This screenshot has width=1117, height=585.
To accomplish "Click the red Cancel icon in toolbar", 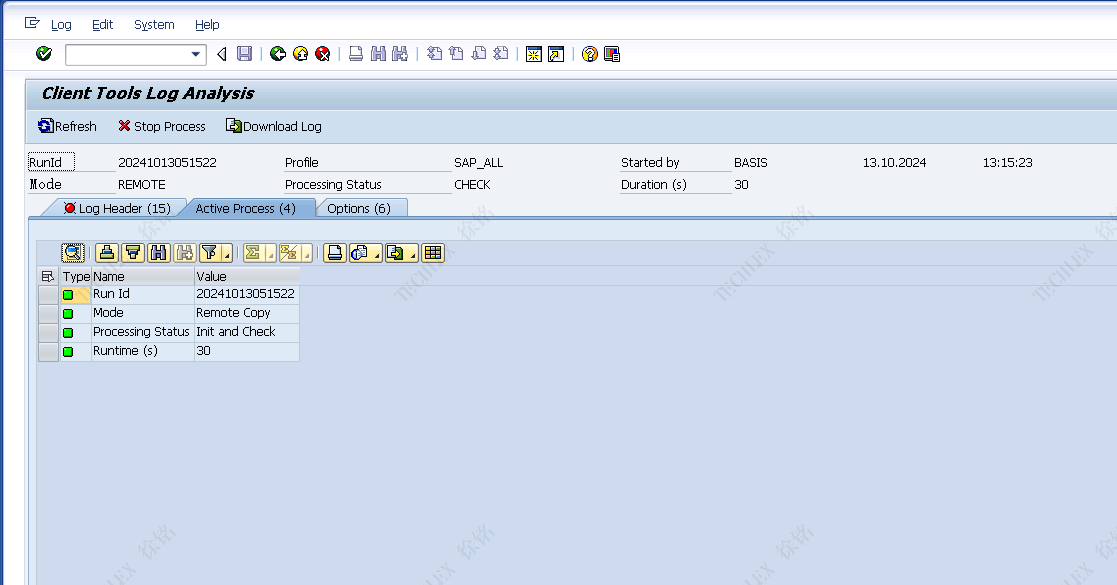I will click(322, 54).
